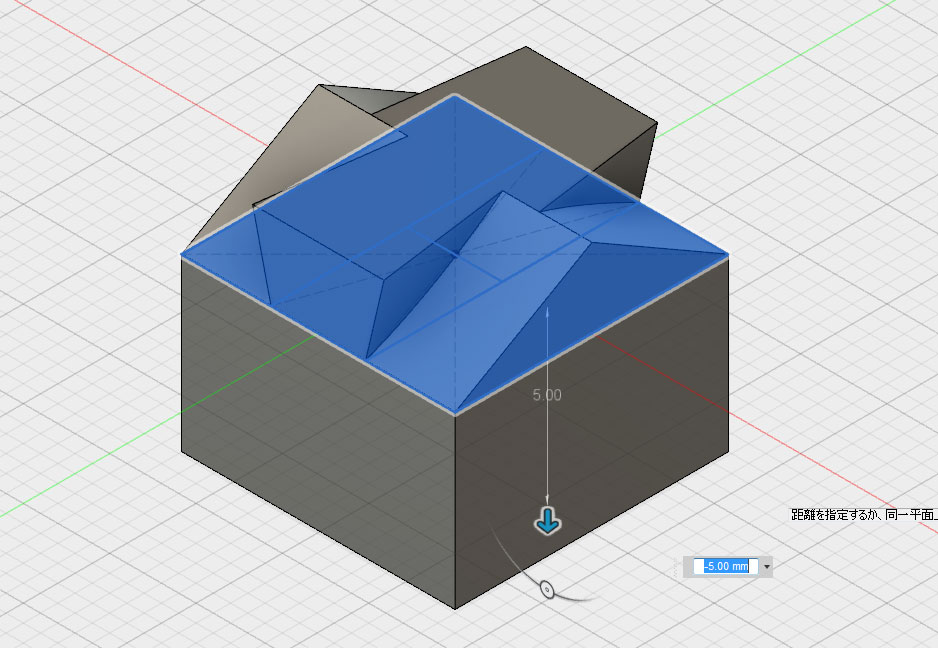
Task: Click the dotted grip left of distance field
Action: pyautogui.click(x=688, y=567)
